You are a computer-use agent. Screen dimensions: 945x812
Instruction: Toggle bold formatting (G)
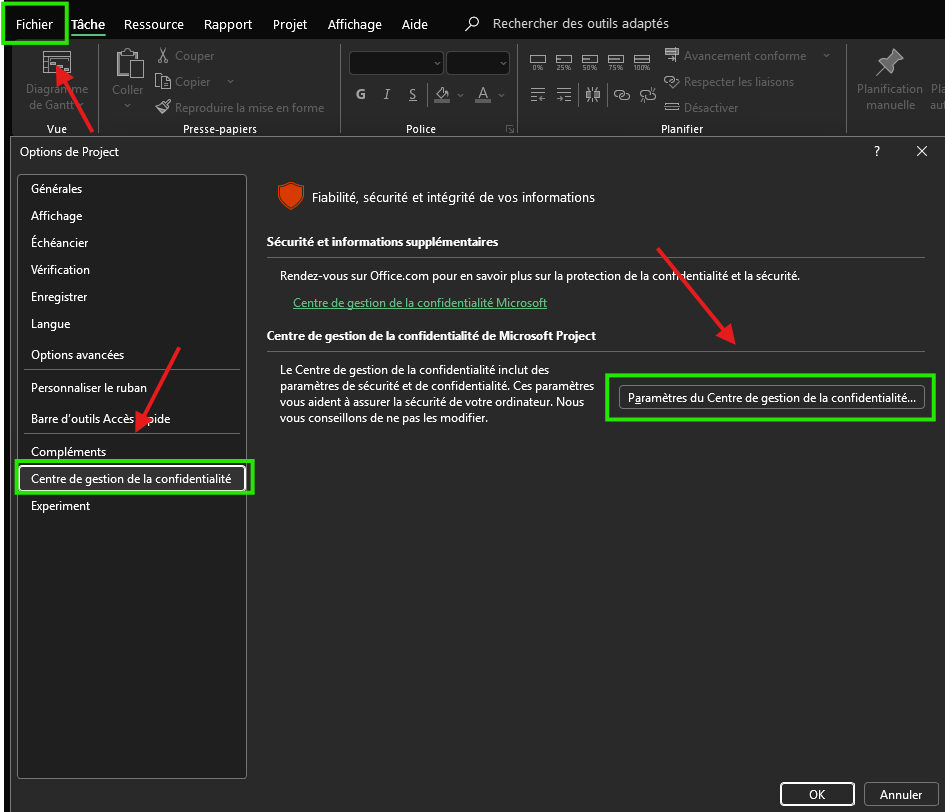coord(360,94)
